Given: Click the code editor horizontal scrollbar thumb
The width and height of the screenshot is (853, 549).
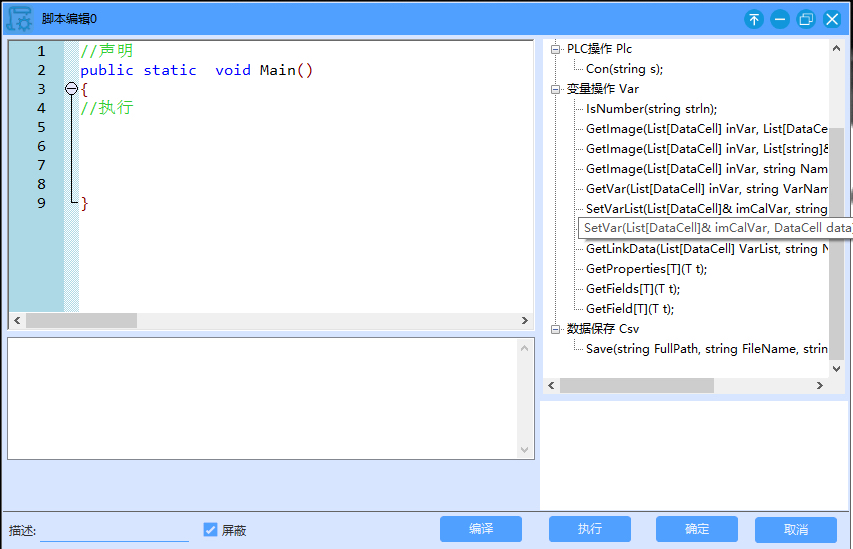Looking at the screenshot, I should [x=82, y=320].
